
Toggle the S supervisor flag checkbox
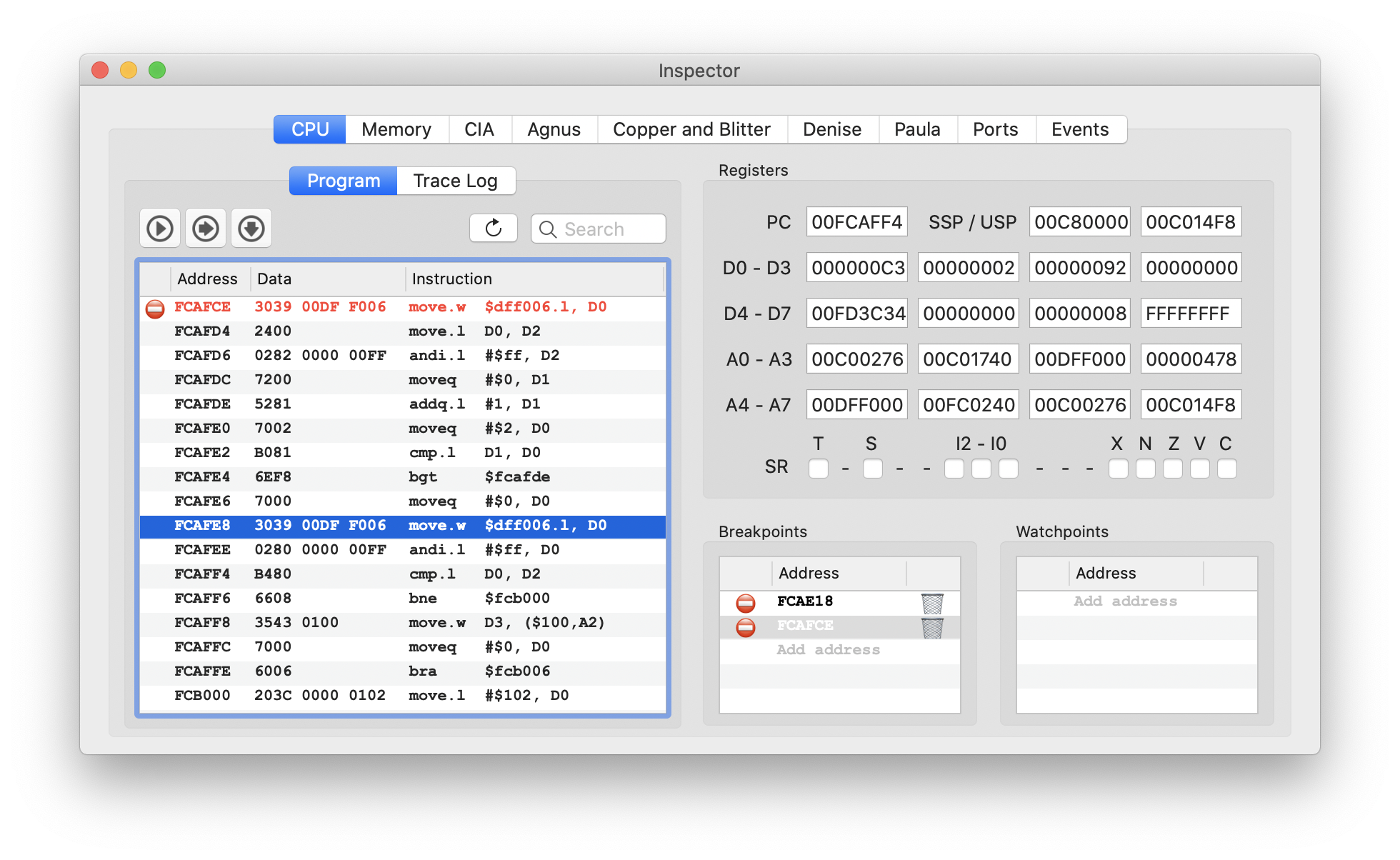873,469
